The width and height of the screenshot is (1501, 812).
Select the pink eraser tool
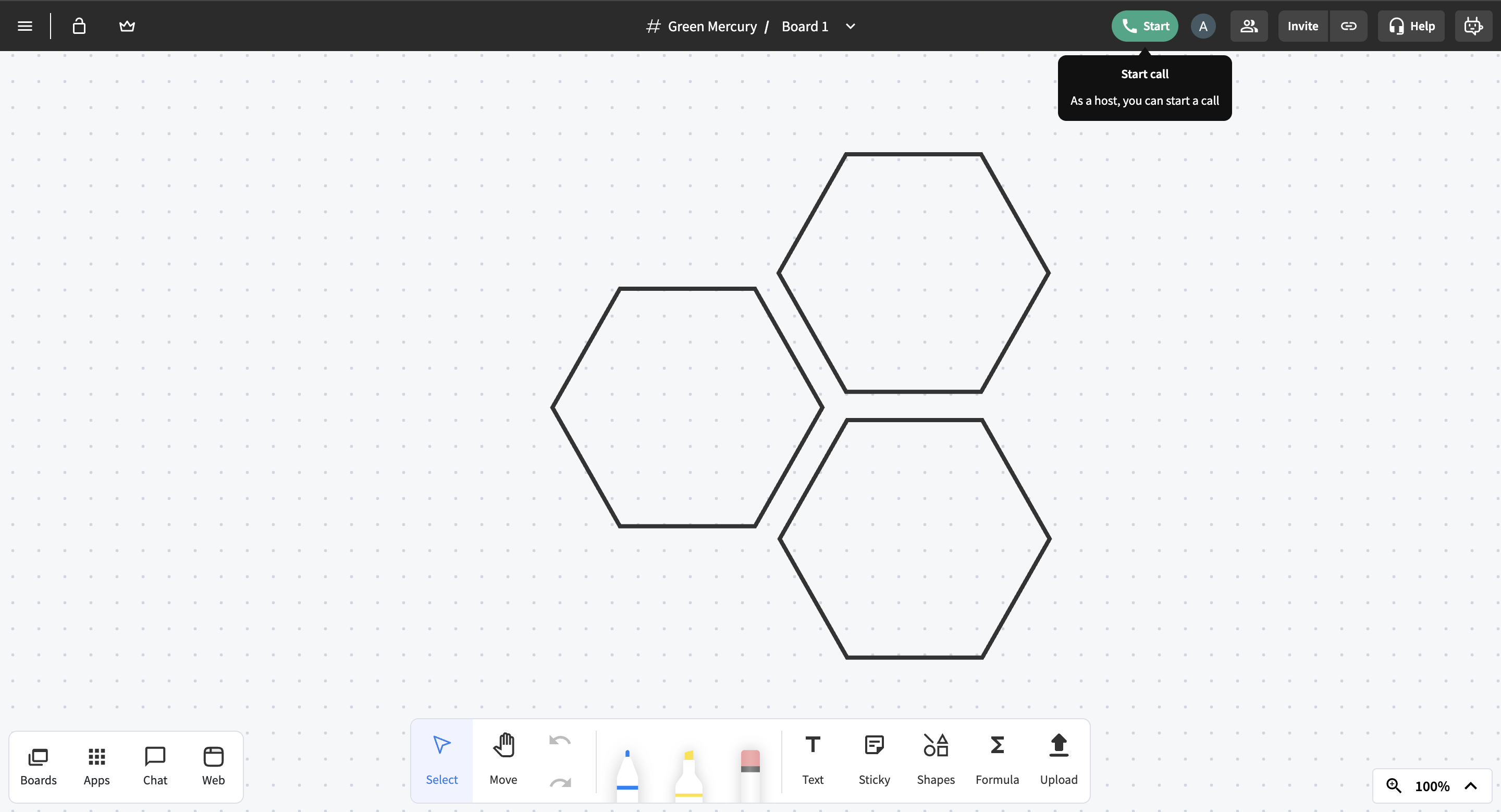coord(750,772)
